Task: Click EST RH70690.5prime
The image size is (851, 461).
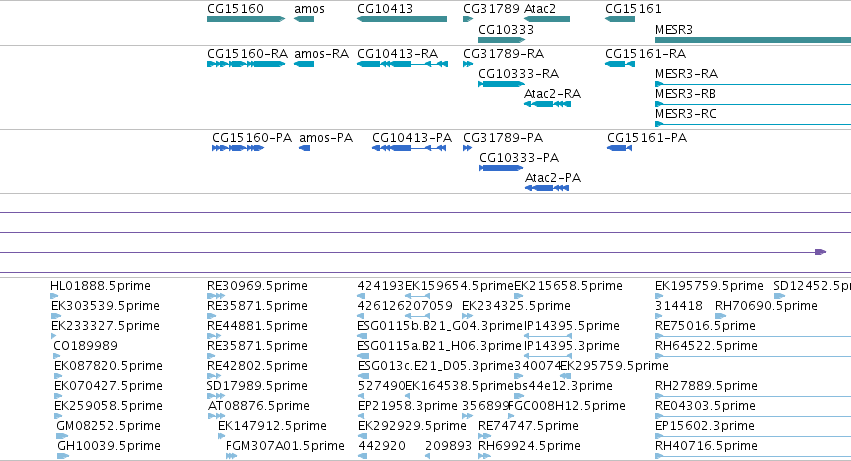Action: 766,306
